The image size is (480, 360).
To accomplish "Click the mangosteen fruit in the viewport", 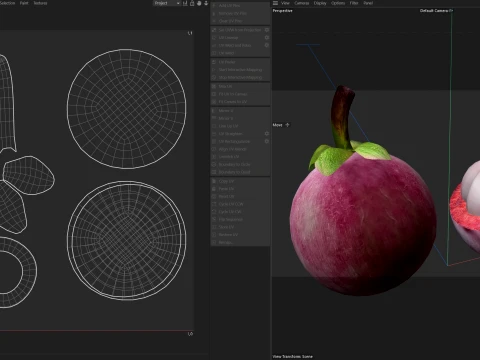I will tap(363, 223).
